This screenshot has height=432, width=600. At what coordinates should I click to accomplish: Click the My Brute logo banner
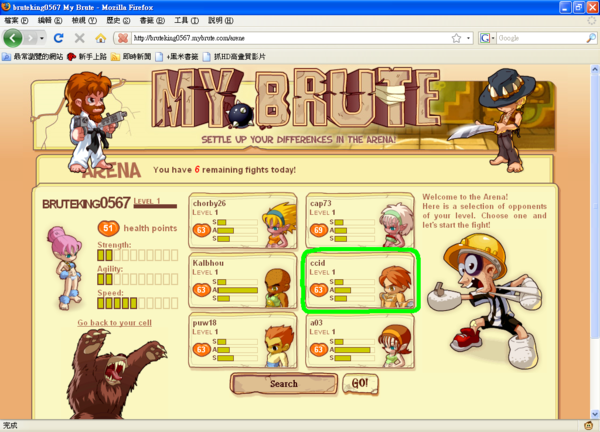(297, 99)
